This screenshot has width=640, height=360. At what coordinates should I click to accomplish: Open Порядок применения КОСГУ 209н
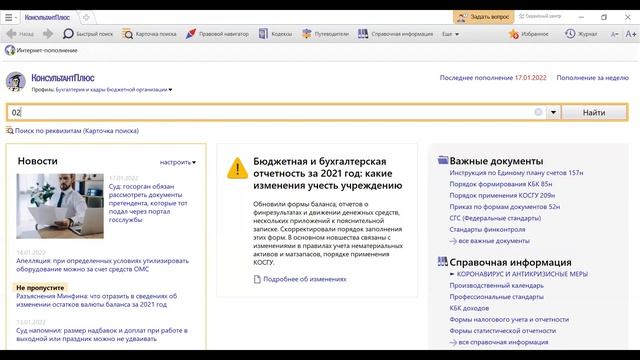click(502, 196)
